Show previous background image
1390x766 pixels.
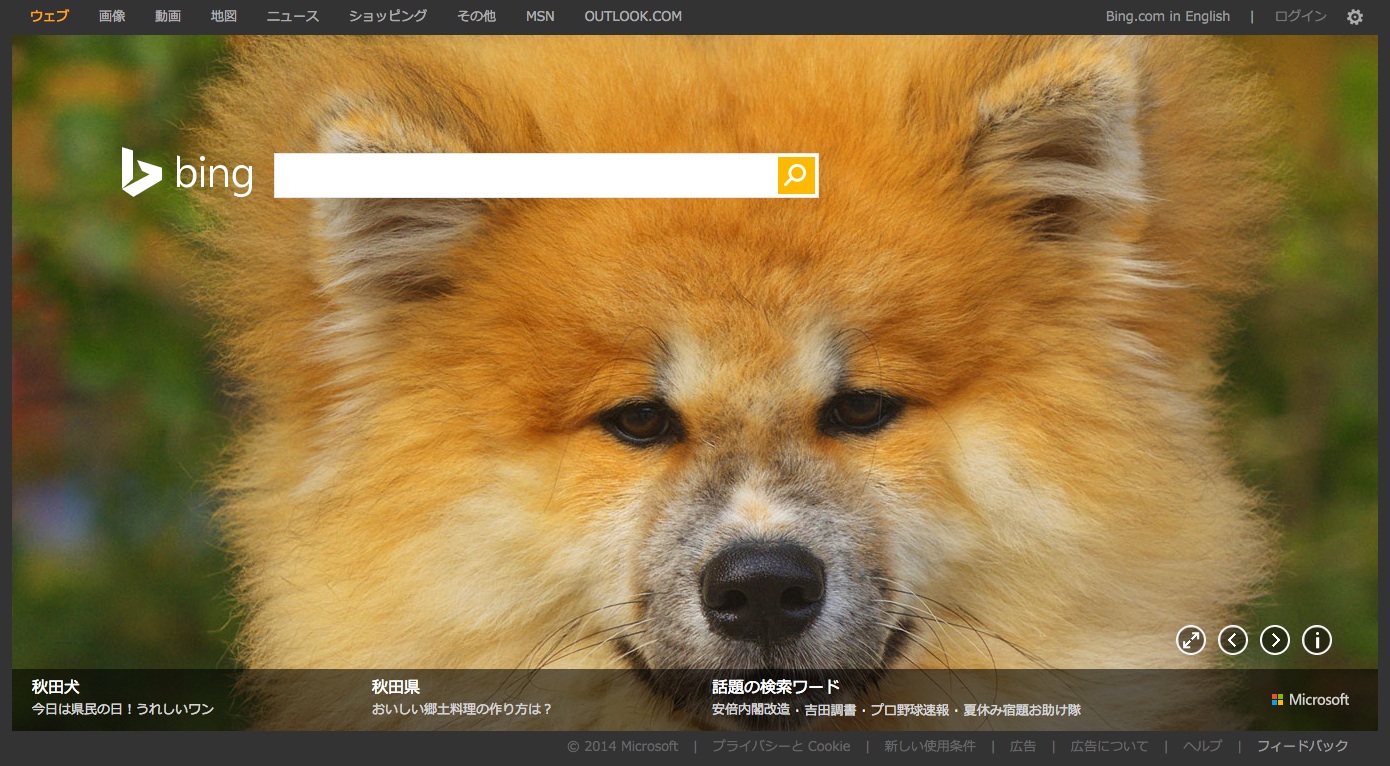click(1233, 640)
